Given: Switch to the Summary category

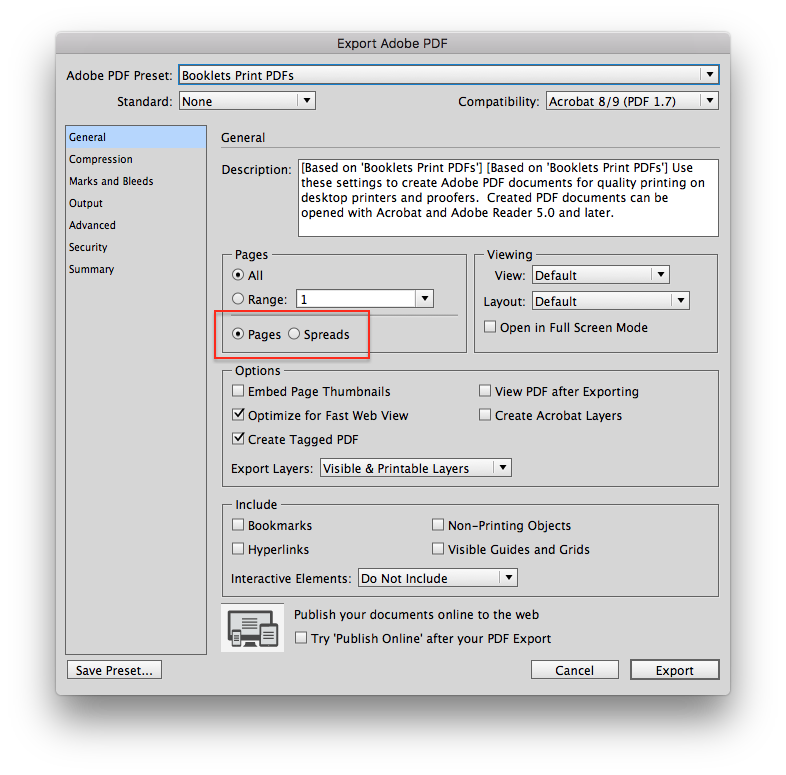Looking at the screenshot, I should 136,269.
